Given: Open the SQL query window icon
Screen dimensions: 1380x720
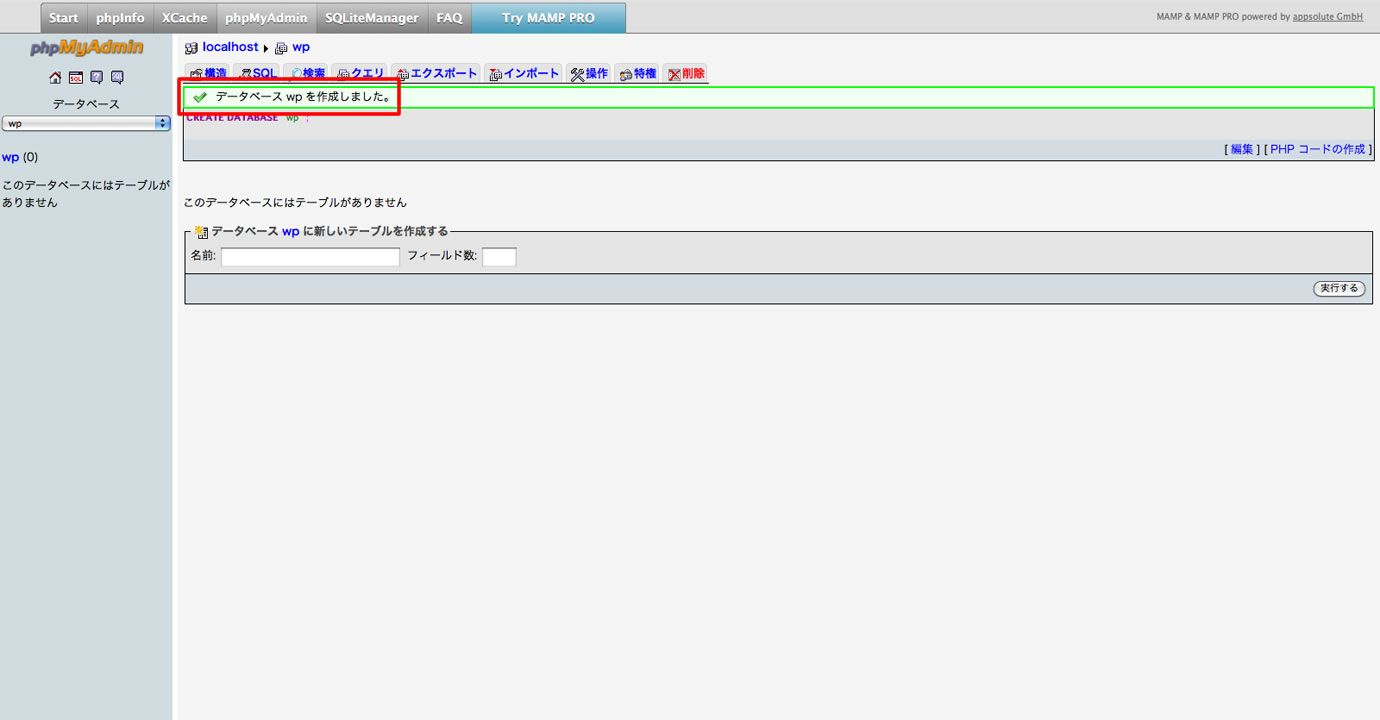Looking at the screenshot, I should tap(76, 78).
